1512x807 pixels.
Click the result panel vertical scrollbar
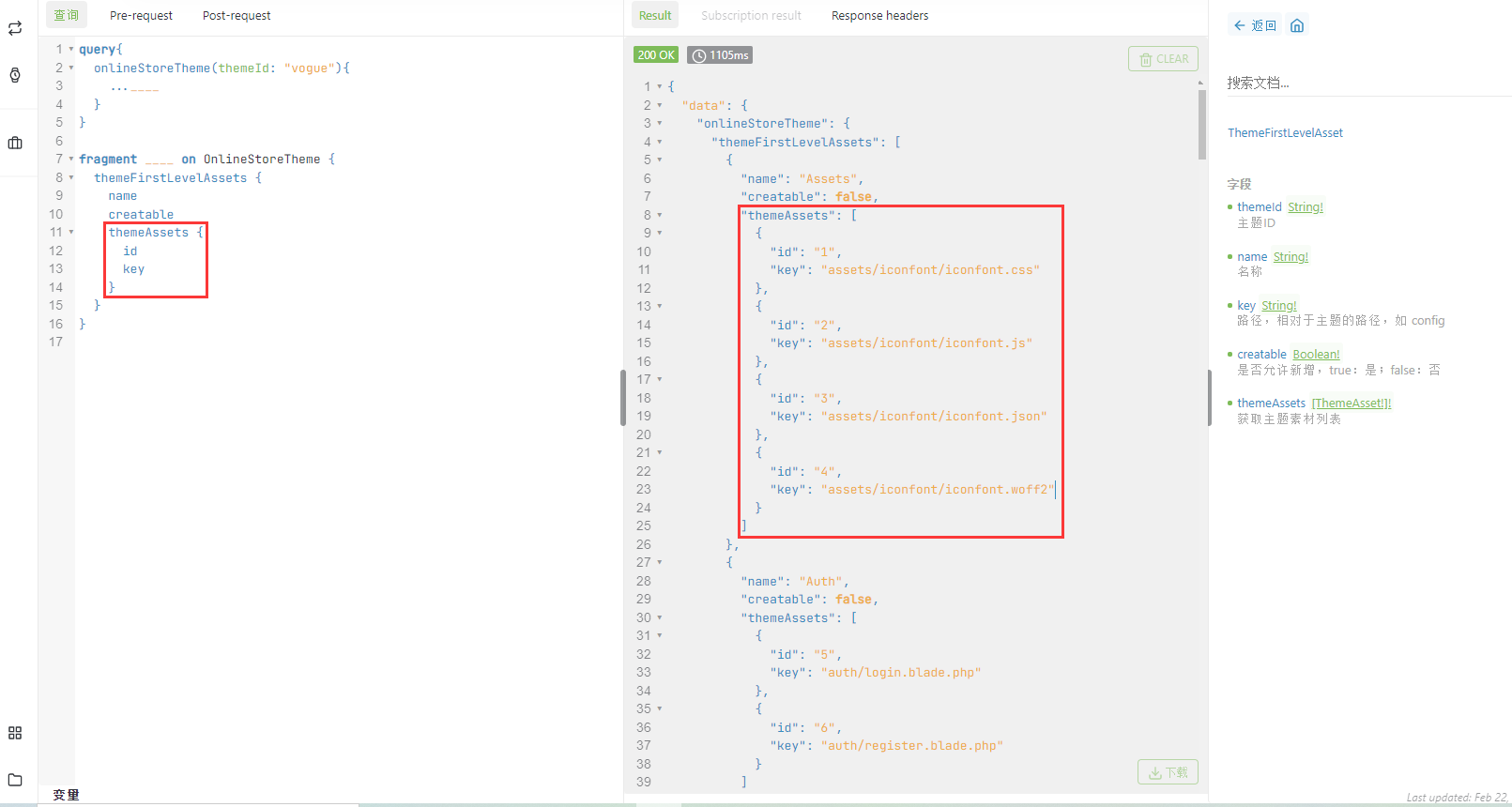coord(1202,124)
